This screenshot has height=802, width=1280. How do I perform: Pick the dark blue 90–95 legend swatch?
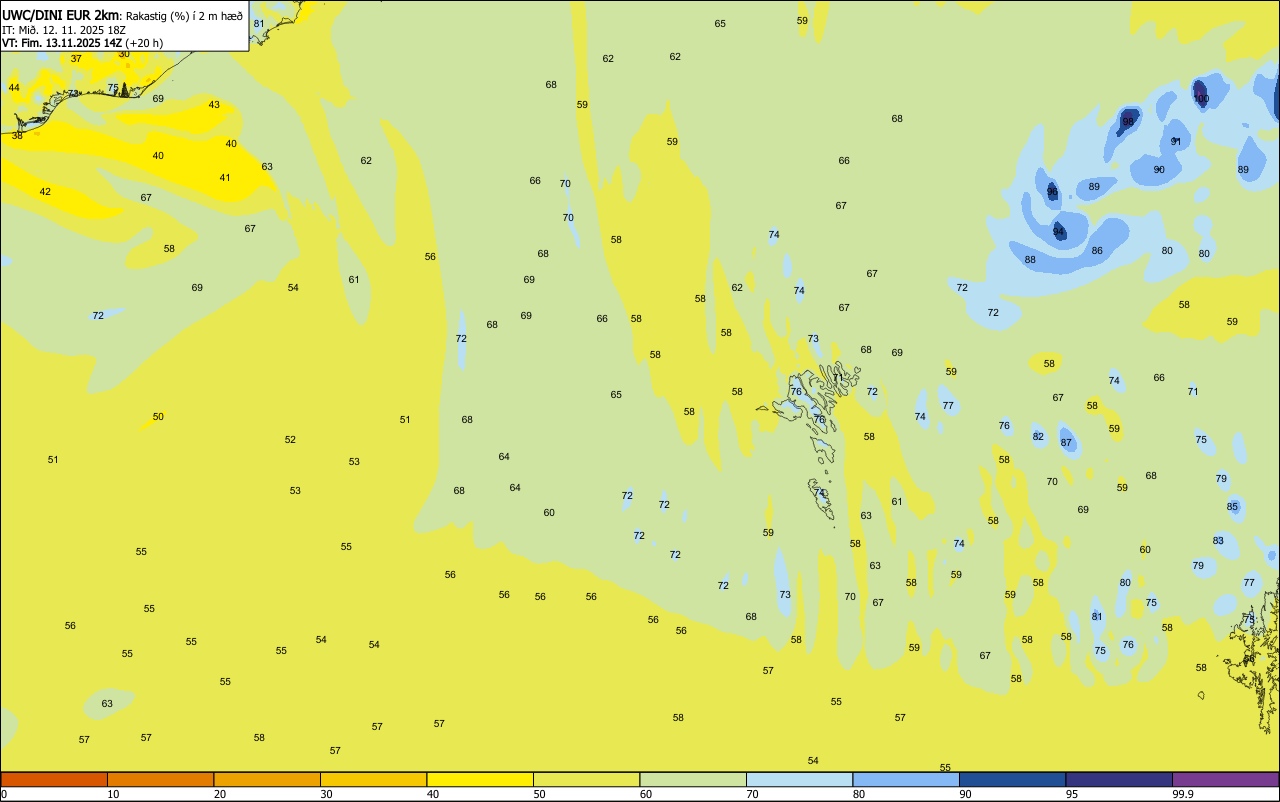click(1012, 779)
